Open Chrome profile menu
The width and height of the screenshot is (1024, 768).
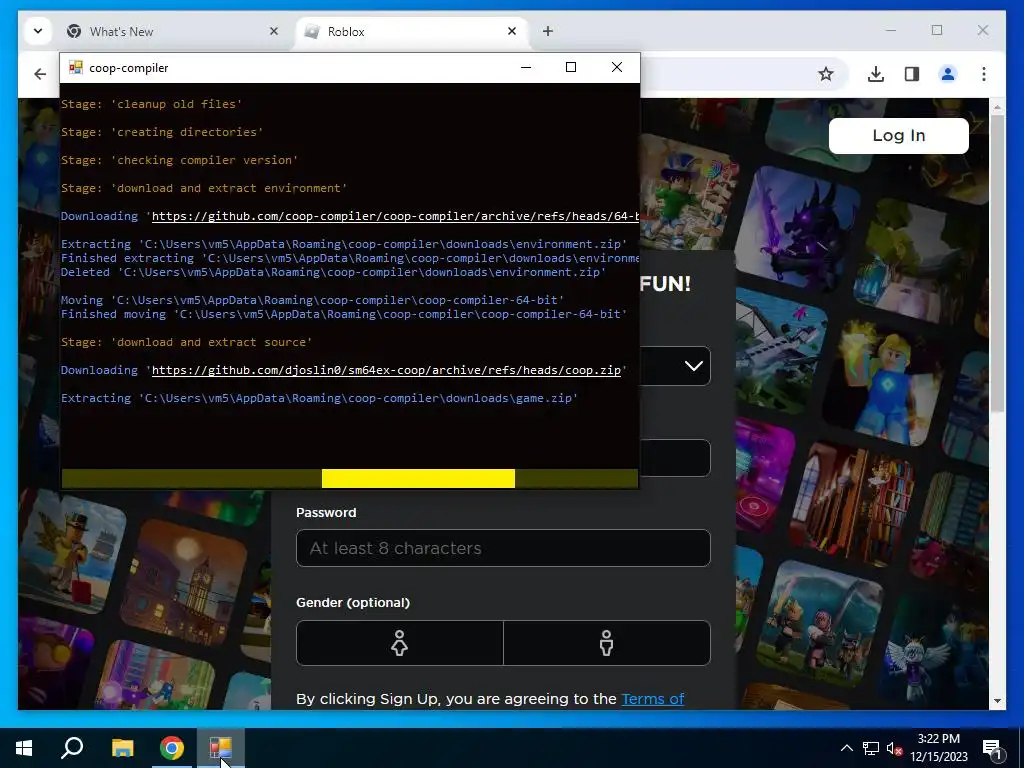click(x=948, y=74)
